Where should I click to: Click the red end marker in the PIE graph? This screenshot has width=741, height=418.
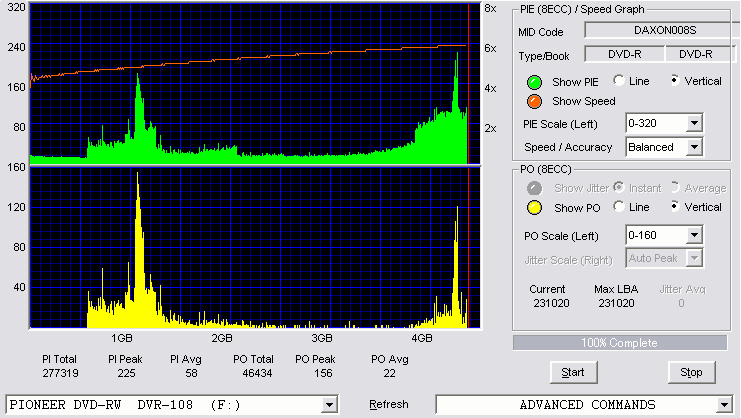pos(468,84)
